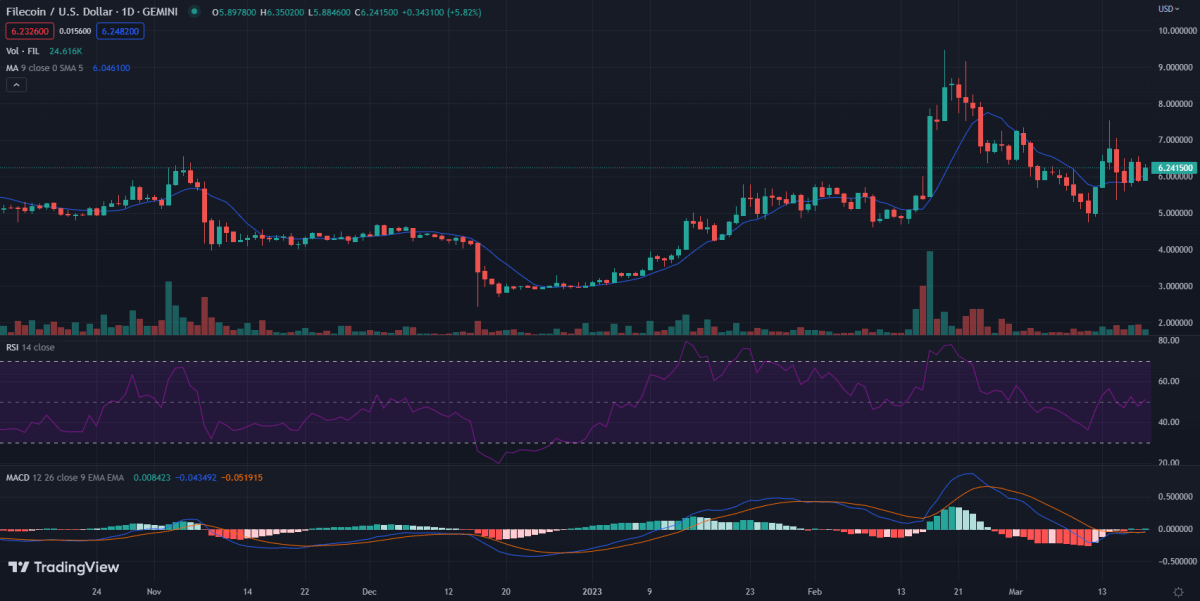Click the Nov label on the time axis
This screenshot has height=601, width=1200.
(153, 592)
